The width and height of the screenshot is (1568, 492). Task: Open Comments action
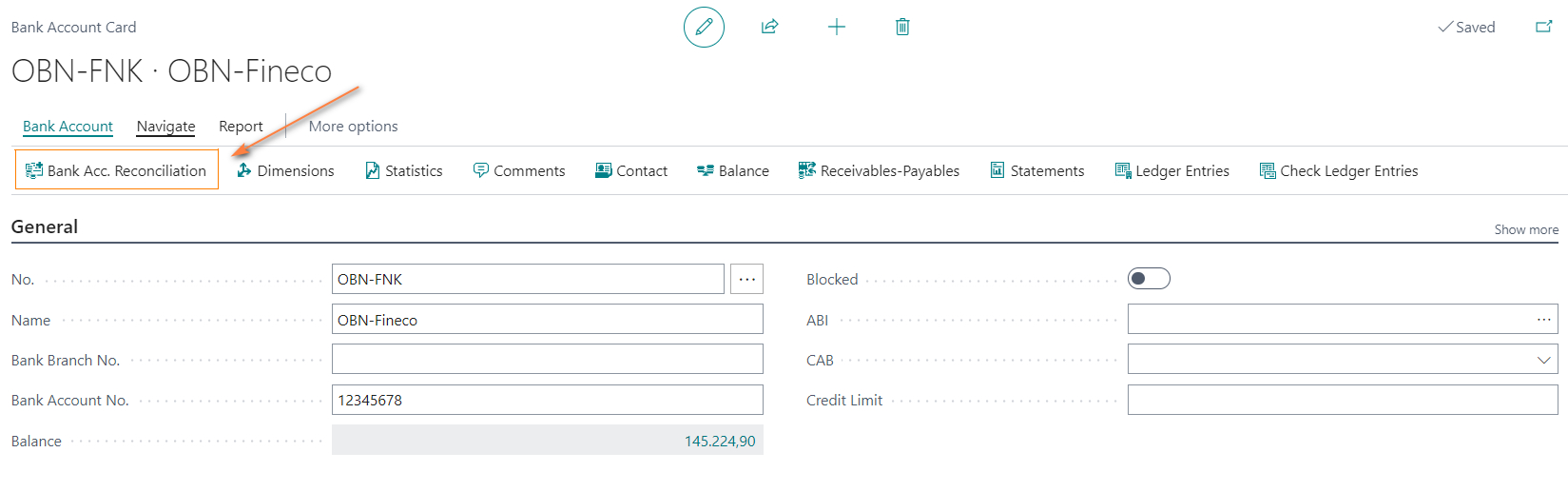[x=519, y=170]
